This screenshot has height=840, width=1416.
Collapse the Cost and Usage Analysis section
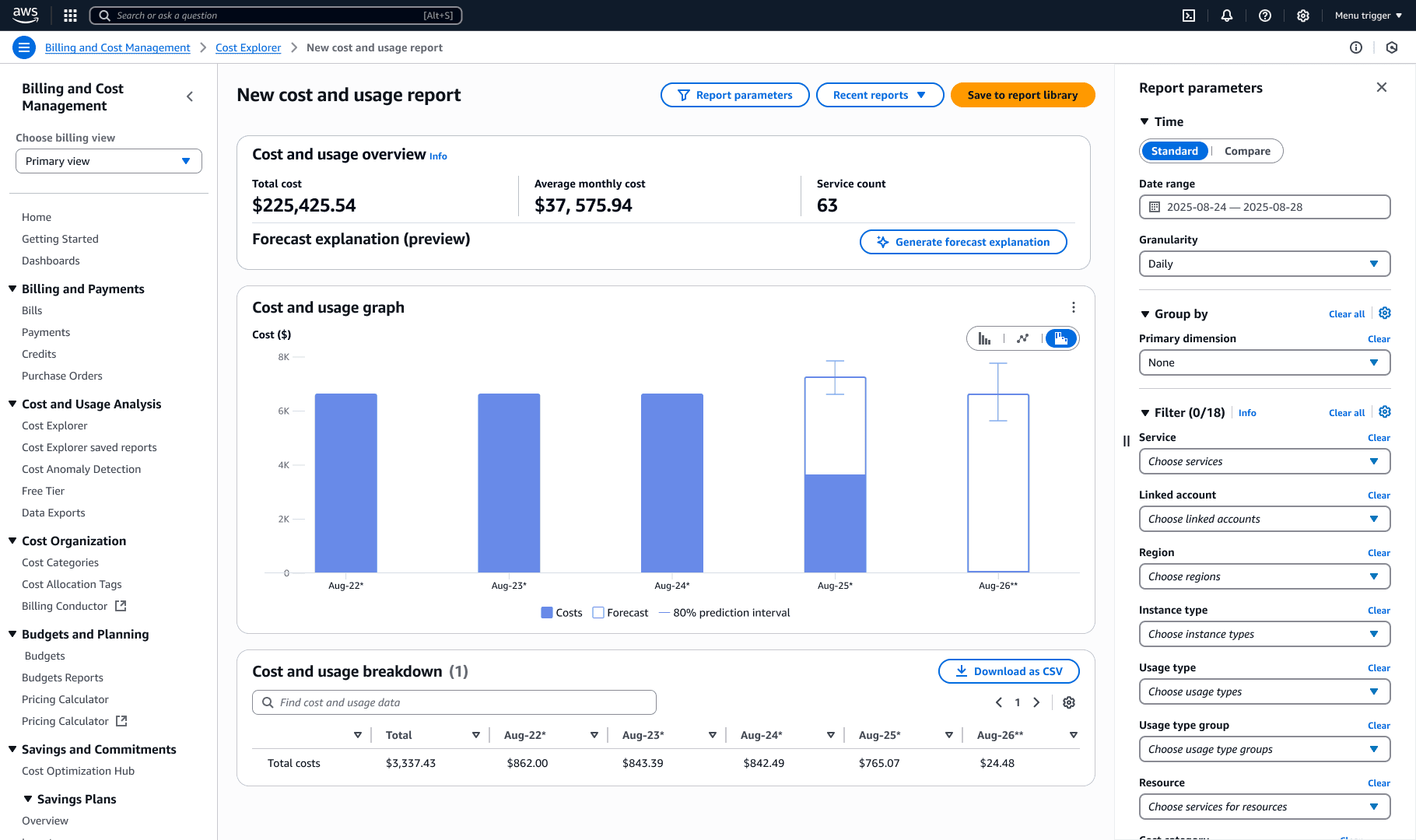[x=12, y=404]
